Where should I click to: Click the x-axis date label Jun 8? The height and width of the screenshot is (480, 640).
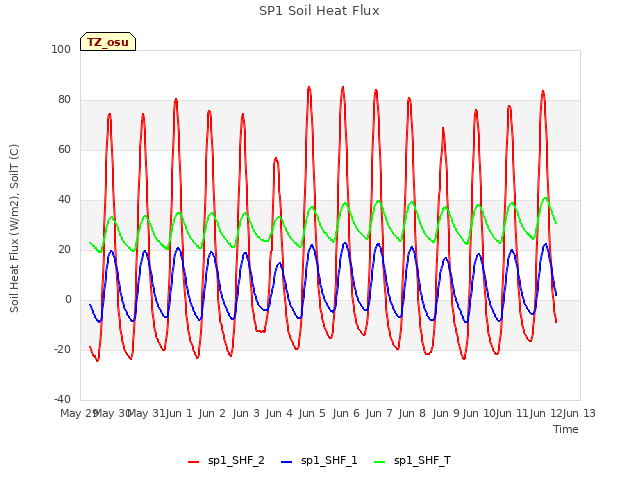[412, 413]
